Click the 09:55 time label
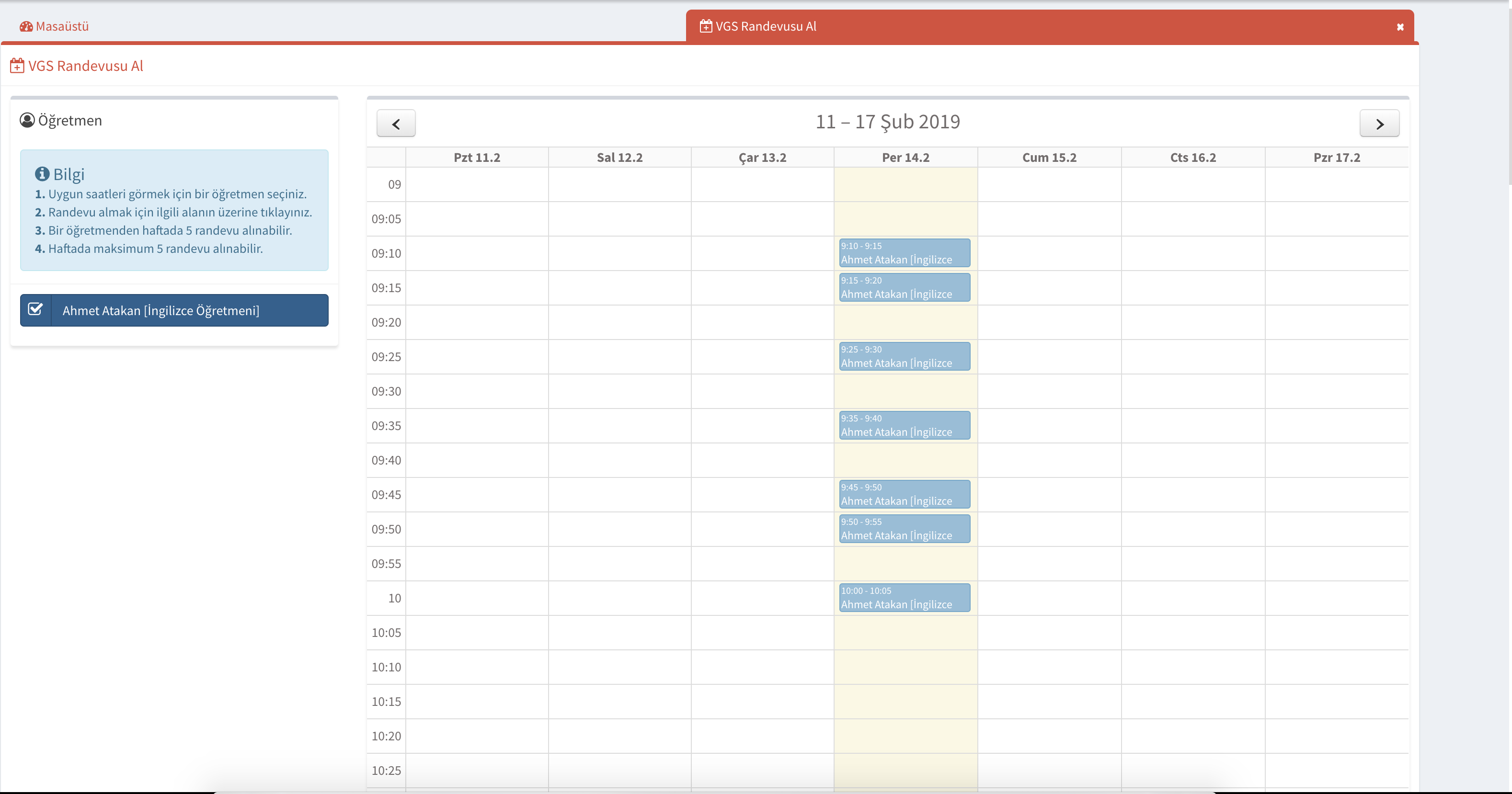 click(x=386, y=563)
